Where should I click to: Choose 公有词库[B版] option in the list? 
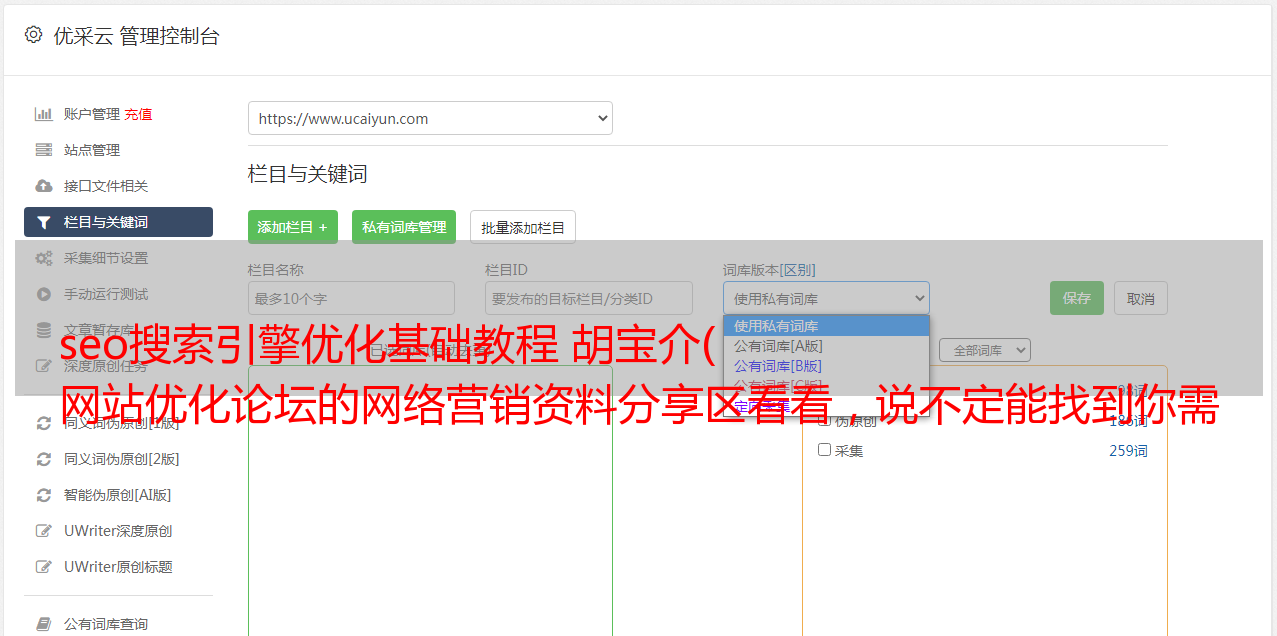pos(826,366)
